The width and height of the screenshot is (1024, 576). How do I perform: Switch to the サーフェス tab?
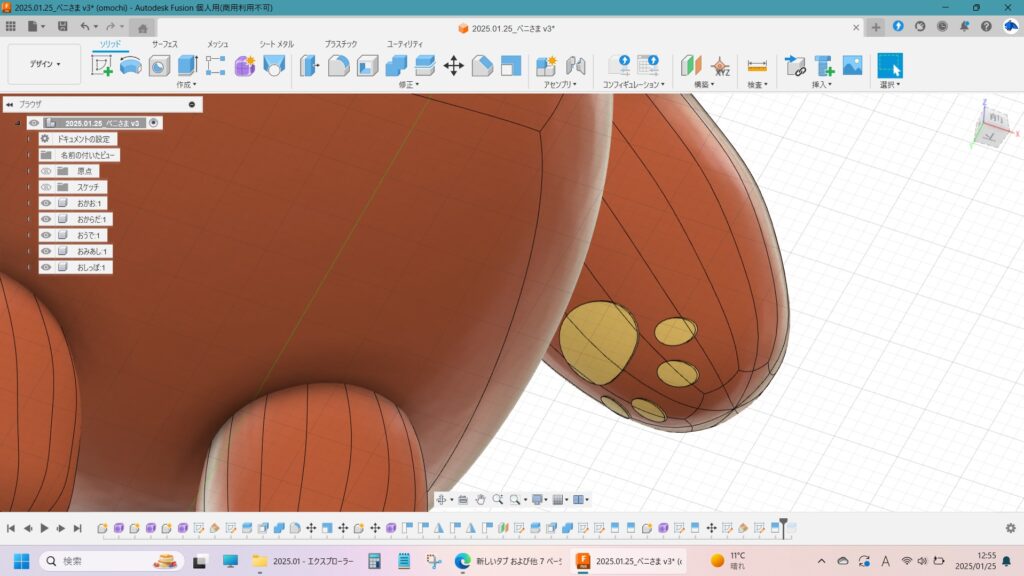pos(164,44)
